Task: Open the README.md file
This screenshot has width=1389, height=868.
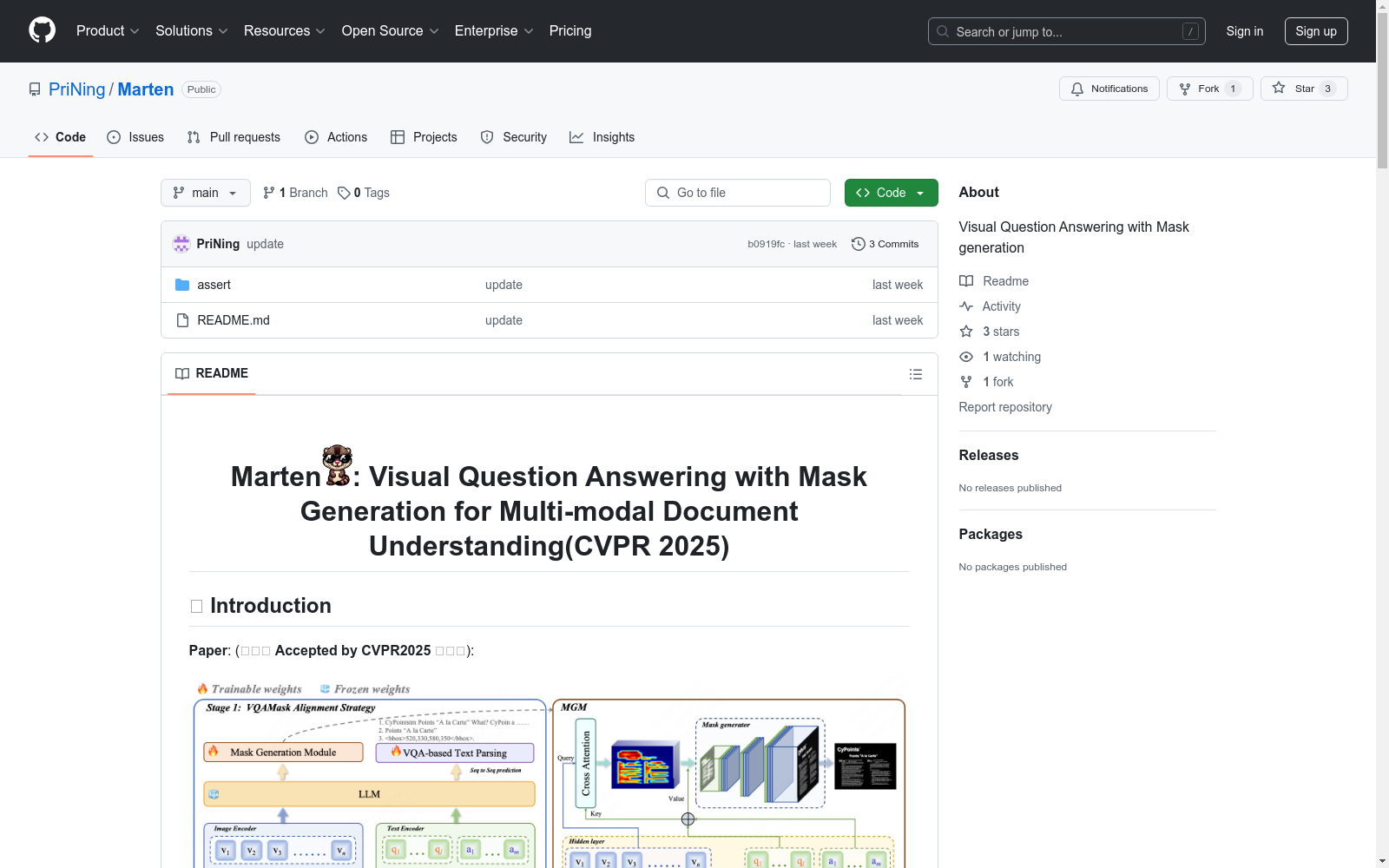Action: tap(234, 320)
